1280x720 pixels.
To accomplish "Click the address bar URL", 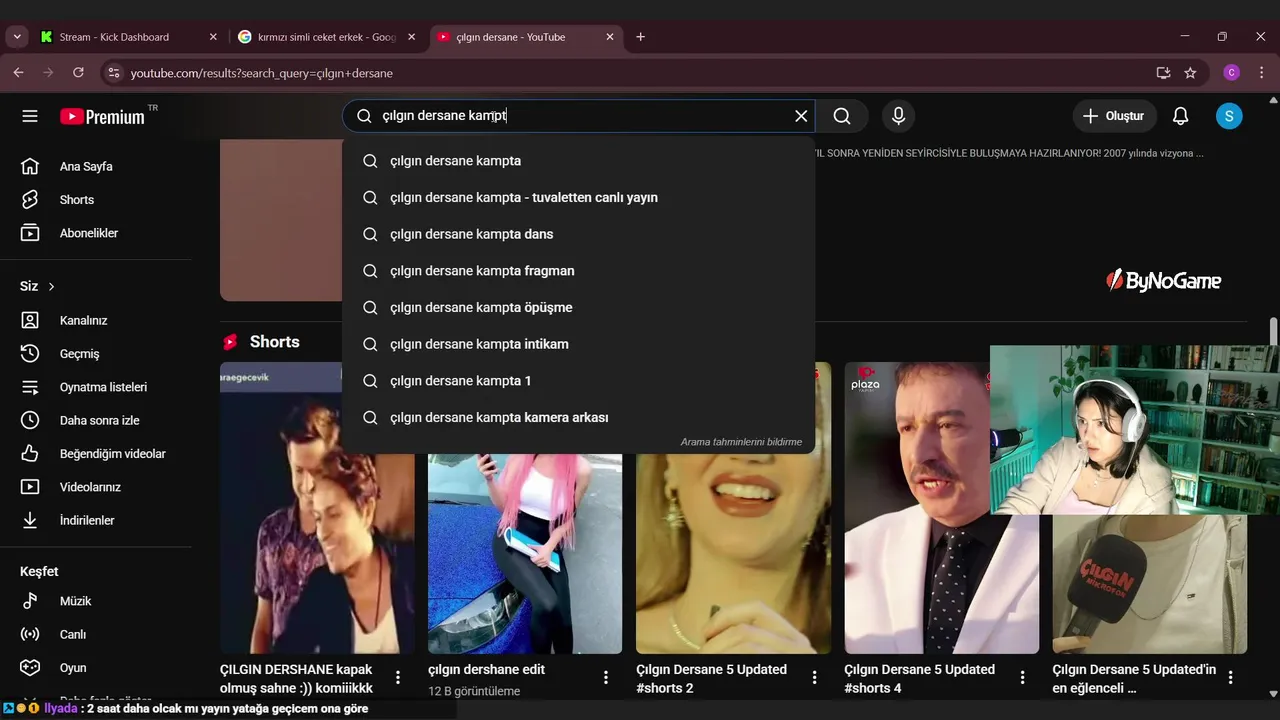I will 261,73.
